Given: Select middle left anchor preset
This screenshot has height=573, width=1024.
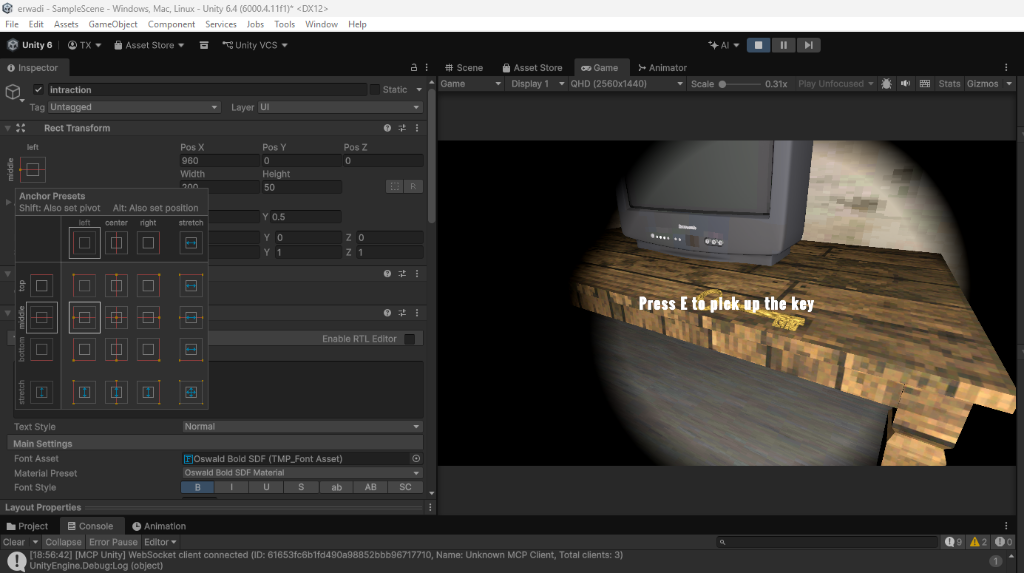Looking at the screenshot, I should tap(84, 318).
